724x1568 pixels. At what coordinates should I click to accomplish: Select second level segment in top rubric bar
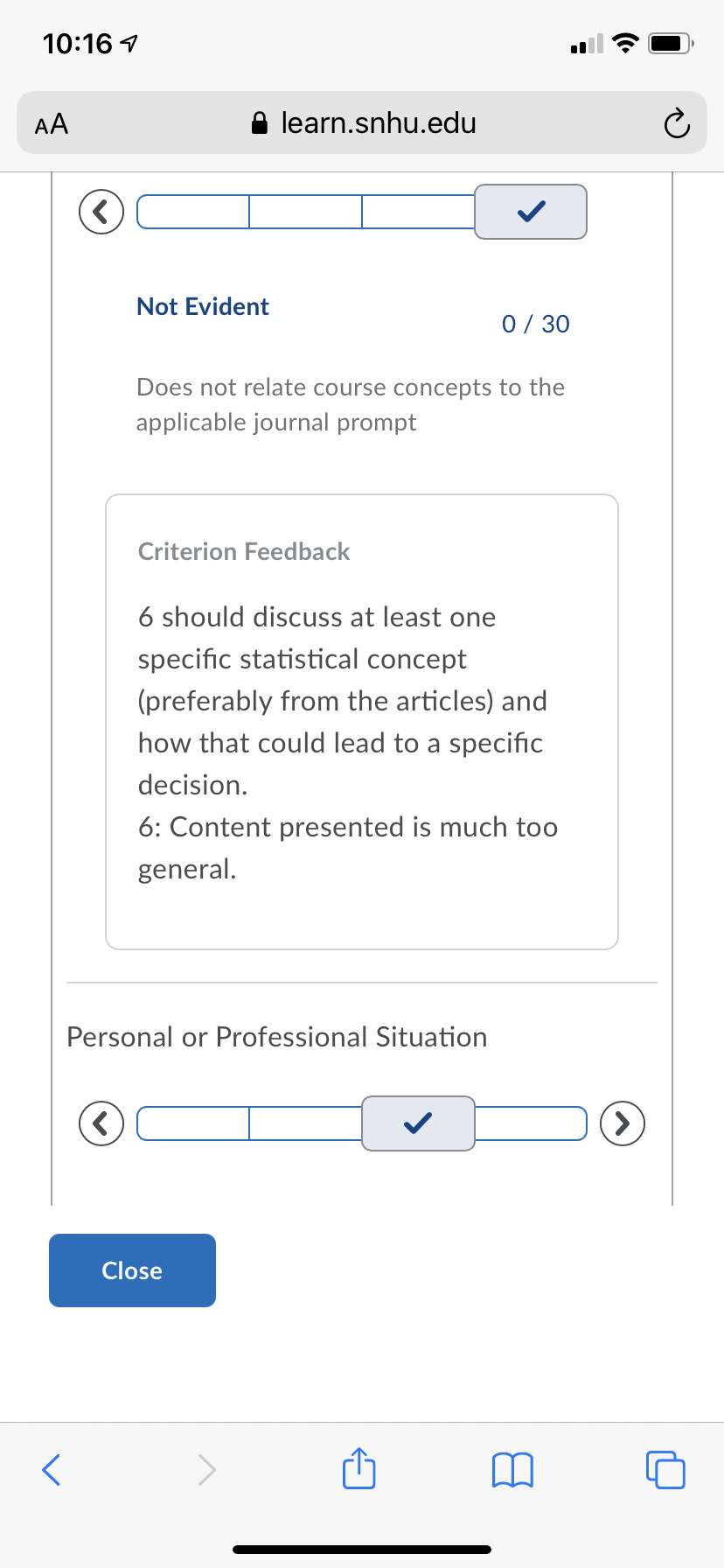click(x=305, y=212)
